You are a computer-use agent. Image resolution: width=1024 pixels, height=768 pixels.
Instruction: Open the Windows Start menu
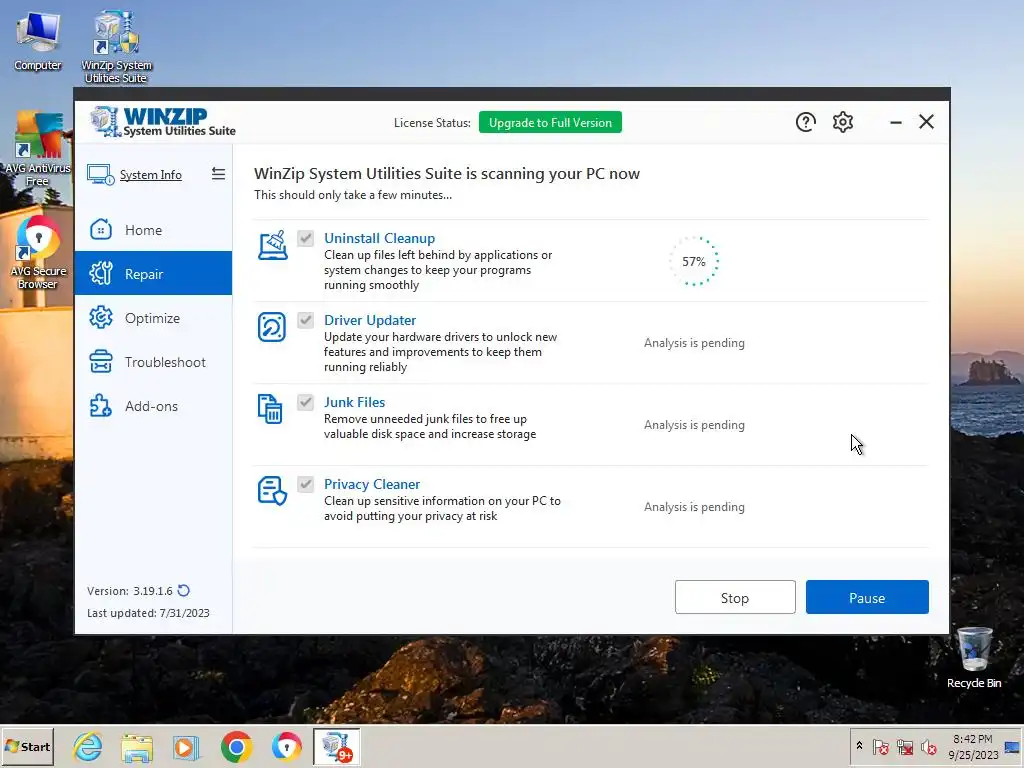(27, 746)
